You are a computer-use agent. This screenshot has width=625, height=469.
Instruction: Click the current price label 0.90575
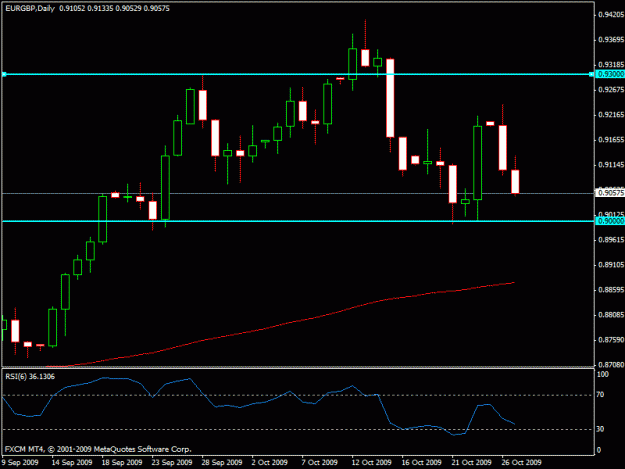pos(610,193)
